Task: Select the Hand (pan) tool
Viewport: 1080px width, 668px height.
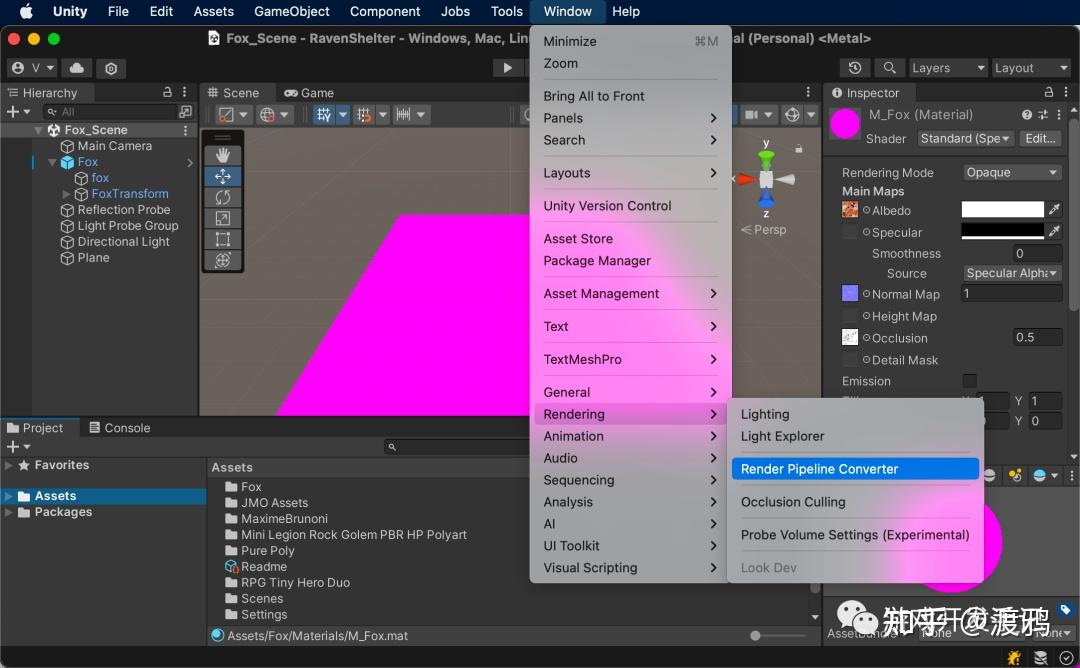Action: (223, 155)
